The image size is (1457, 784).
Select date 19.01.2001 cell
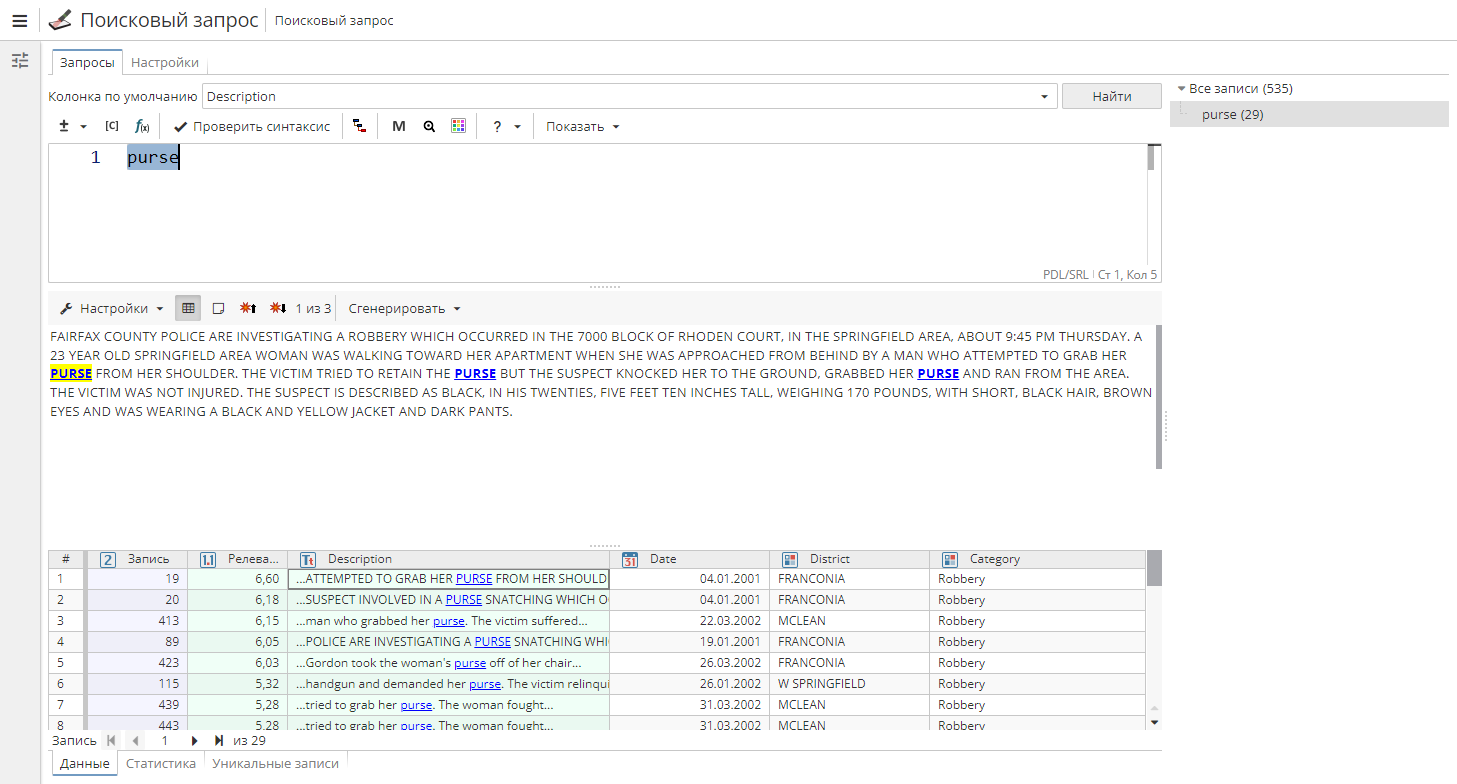[690, 642]
